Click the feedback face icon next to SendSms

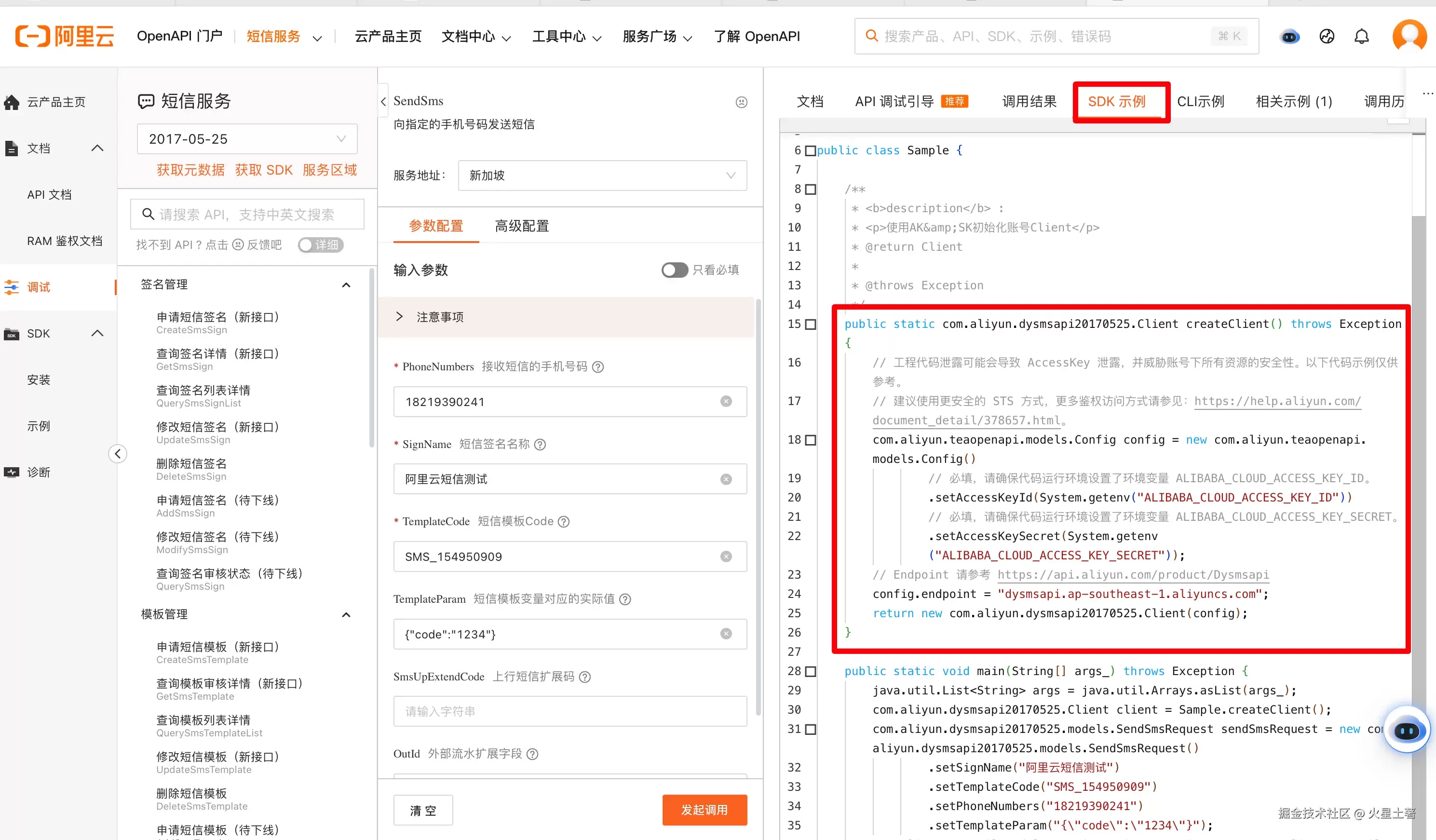(741, 102)
